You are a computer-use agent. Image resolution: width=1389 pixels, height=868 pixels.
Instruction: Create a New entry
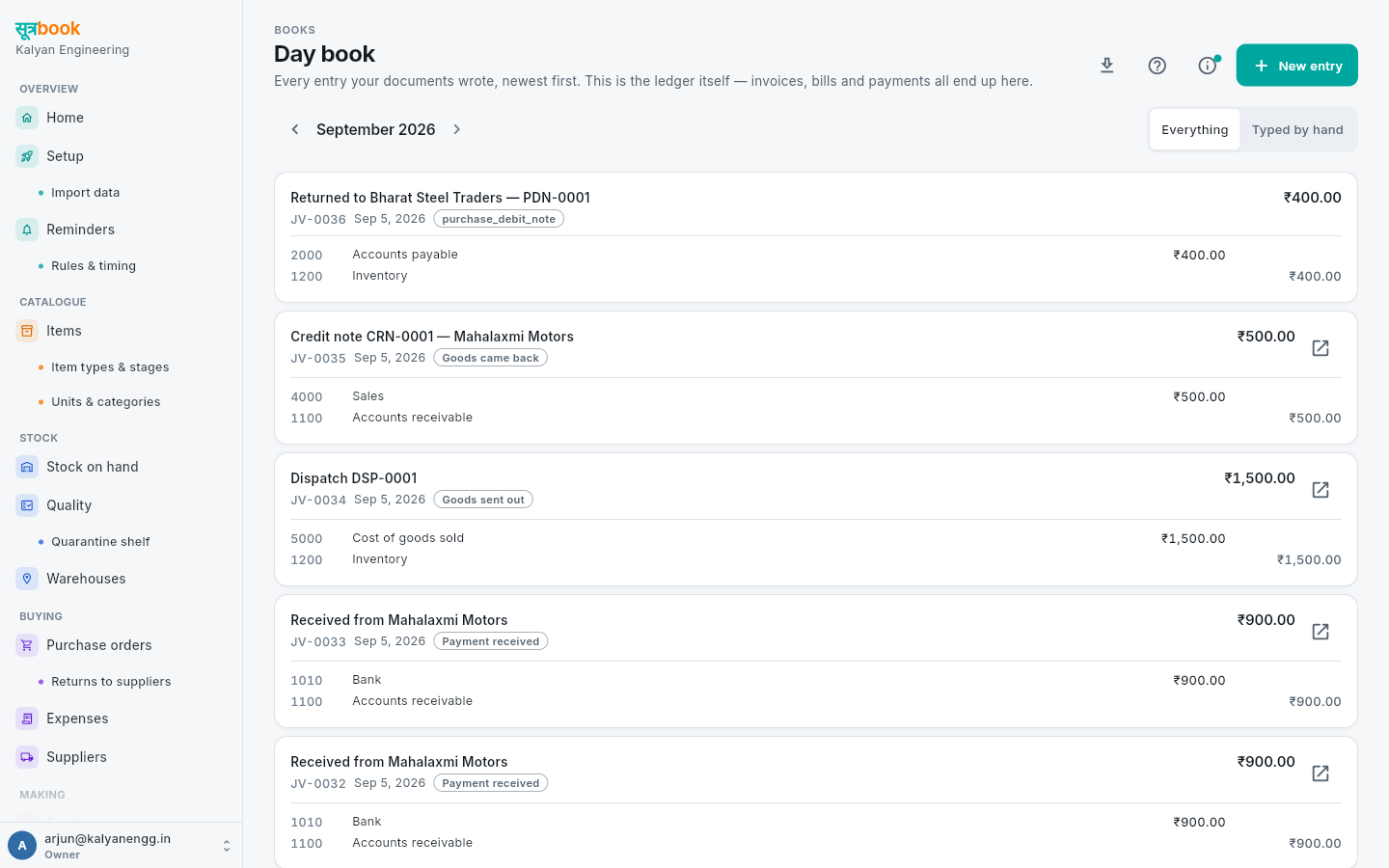pyautogui.click(x=1297, y=66)
